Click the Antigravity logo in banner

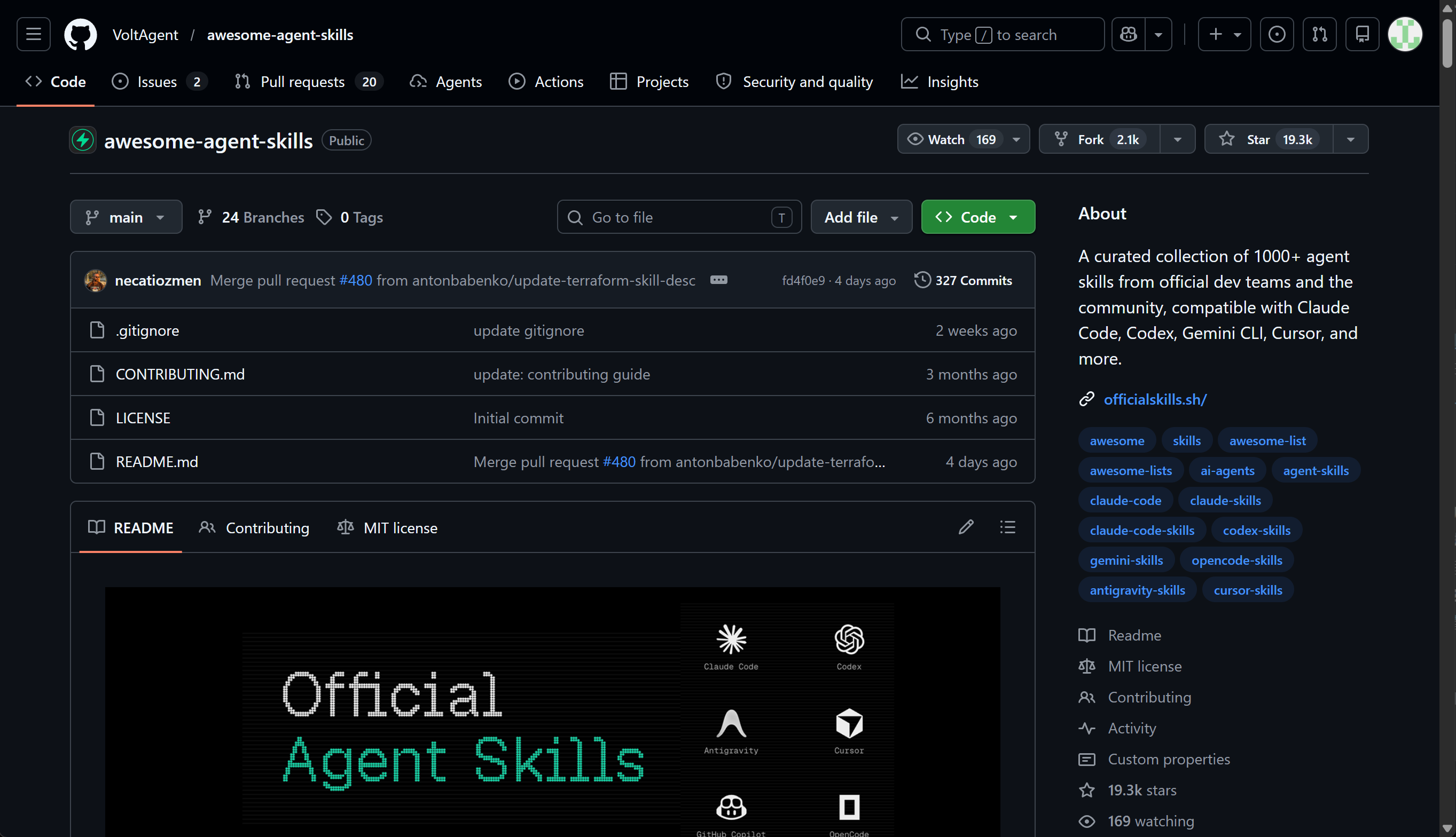tap(731, 723)
